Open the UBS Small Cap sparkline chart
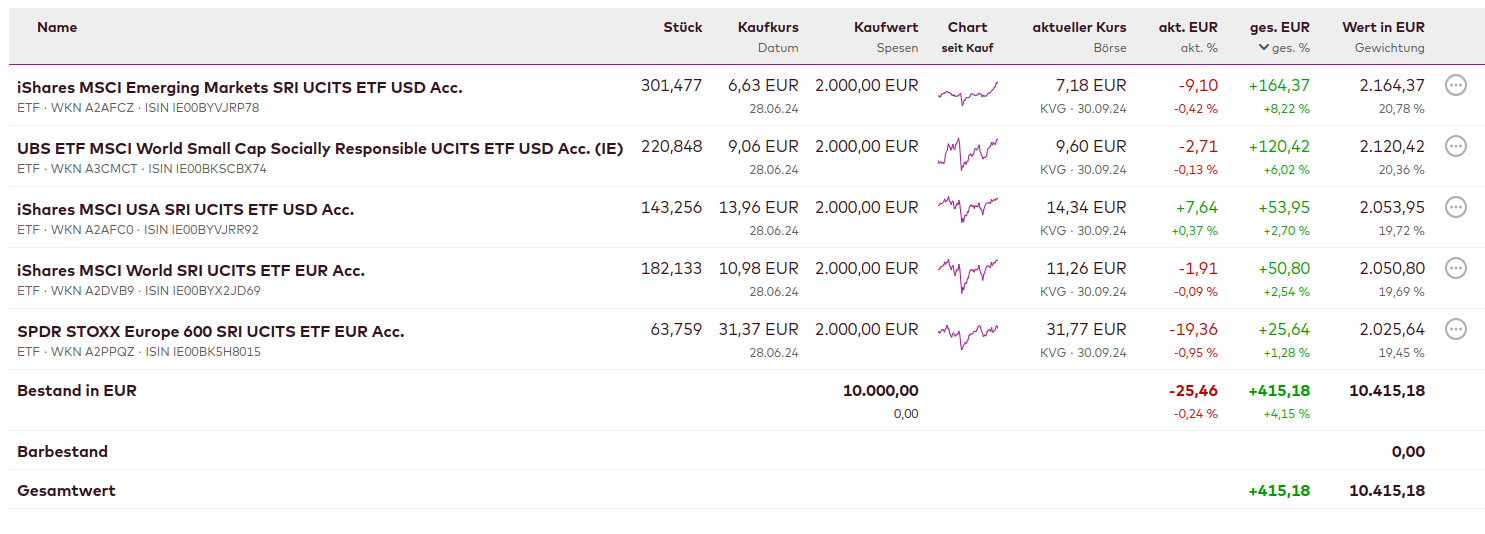The width and height of the screenshot is (1485, 534). coord(967,153)
